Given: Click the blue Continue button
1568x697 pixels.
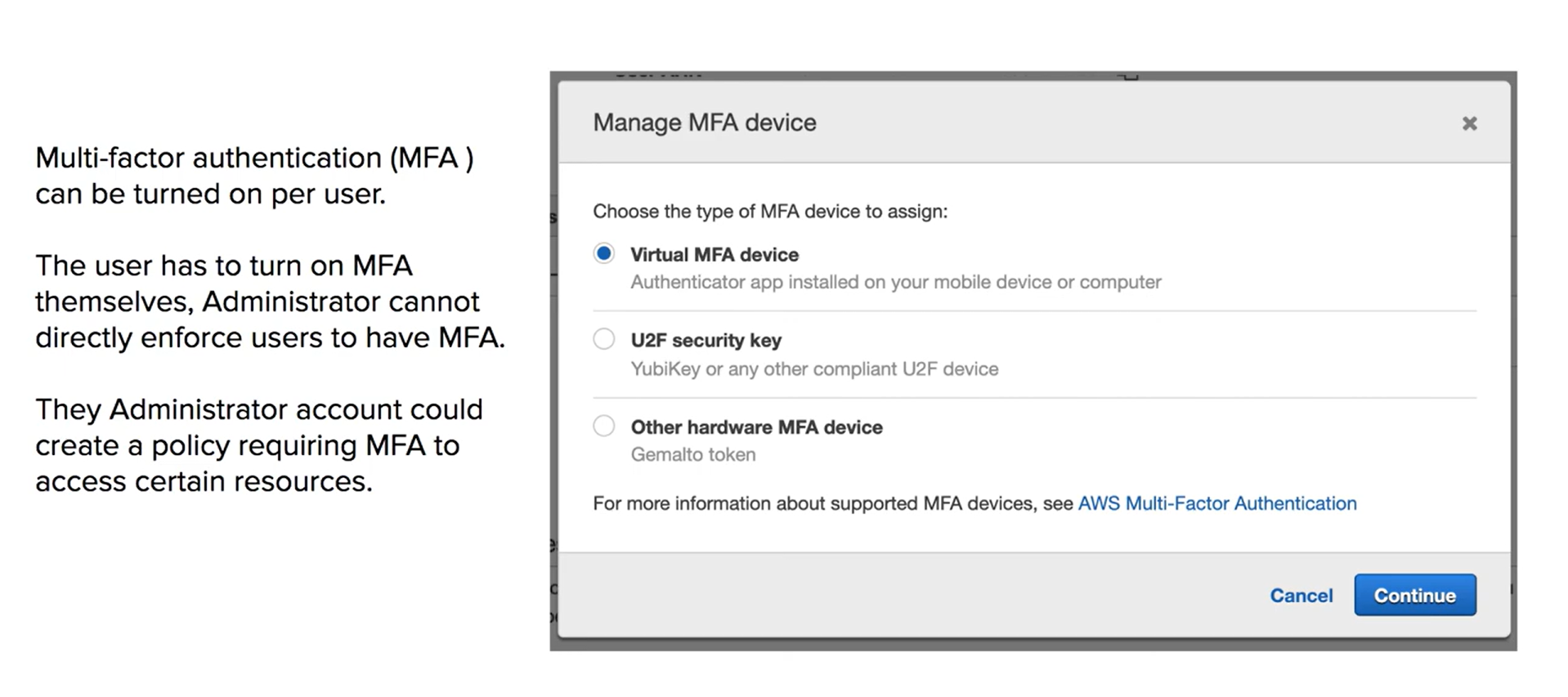Looking at the screenshot, I should tap(1415, 595).
